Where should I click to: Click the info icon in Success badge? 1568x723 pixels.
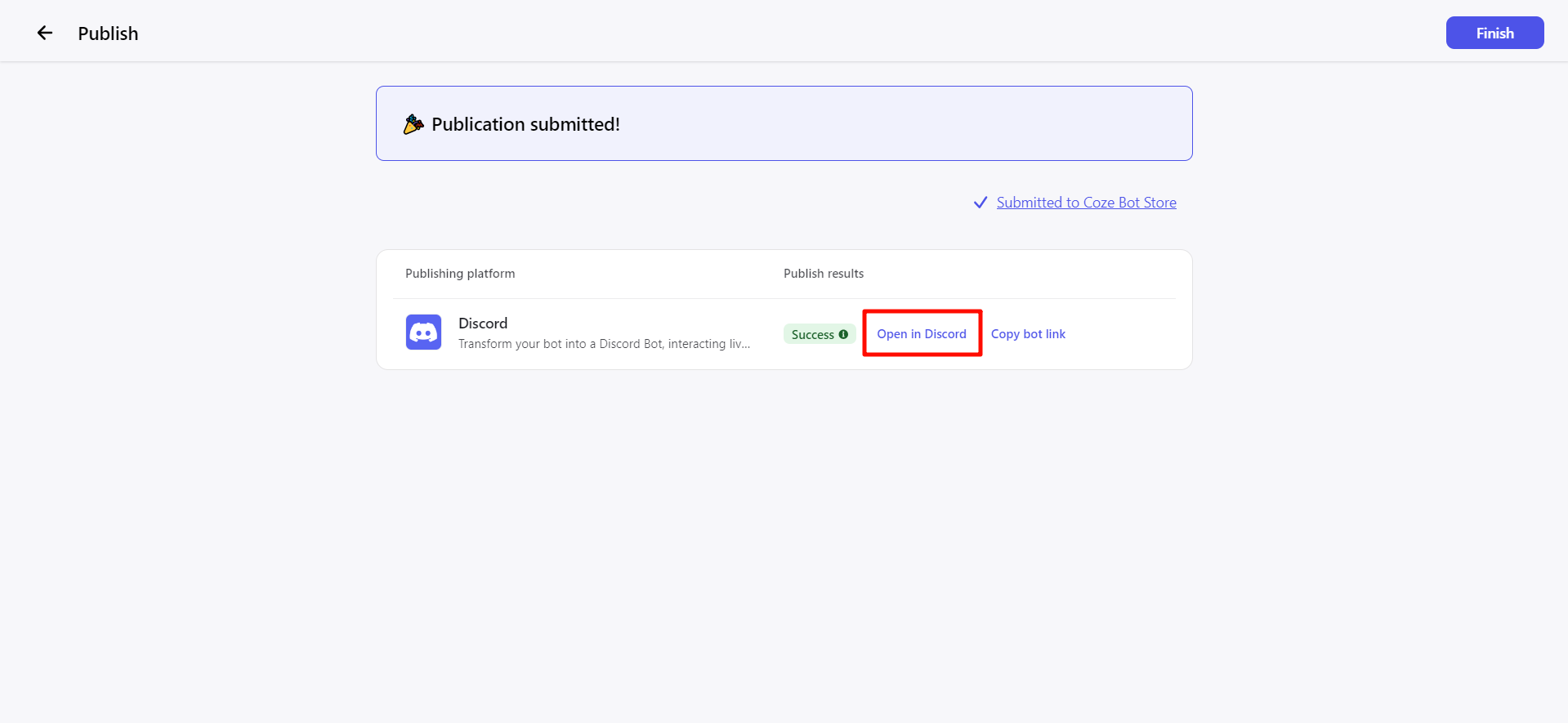point(843,334)
